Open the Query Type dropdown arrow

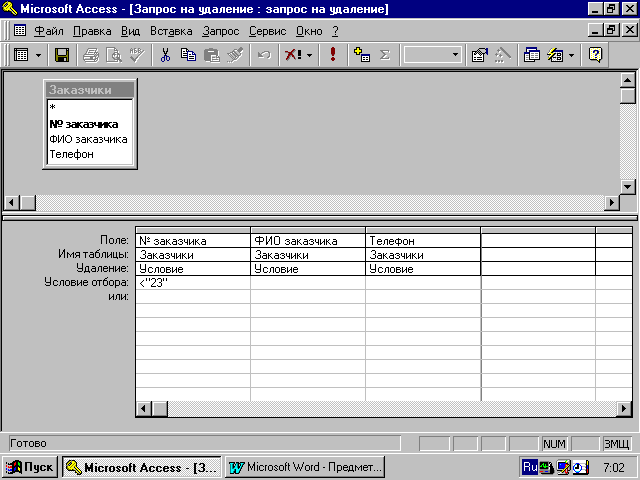pyautogui.click(x=310, y=55)
